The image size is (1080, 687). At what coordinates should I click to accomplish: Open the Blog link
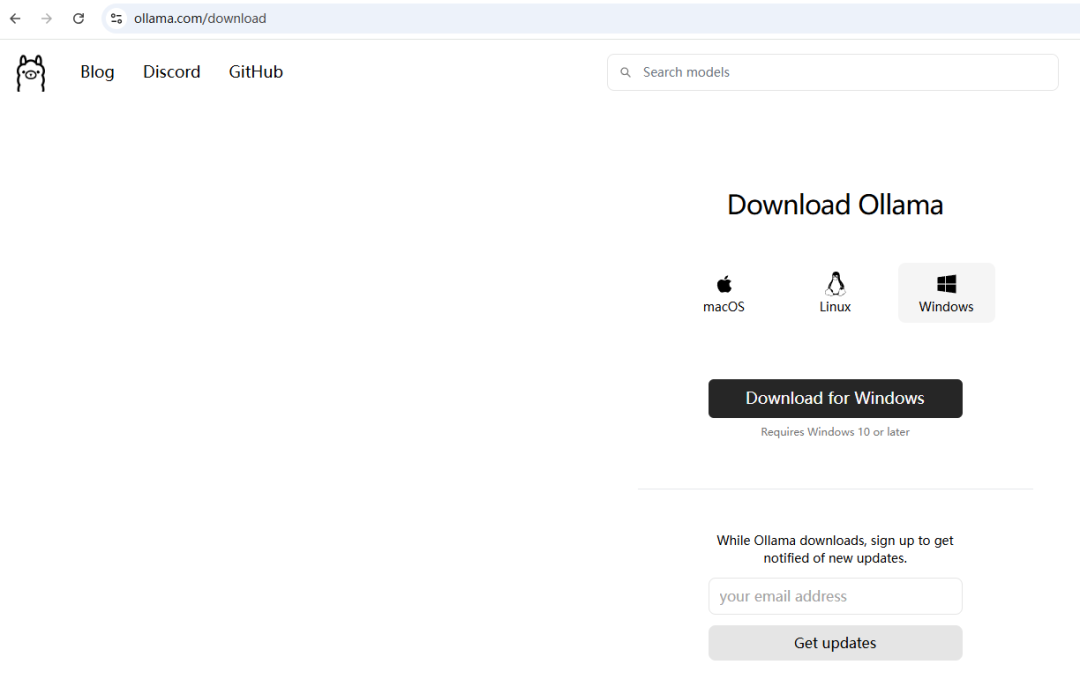97,72
